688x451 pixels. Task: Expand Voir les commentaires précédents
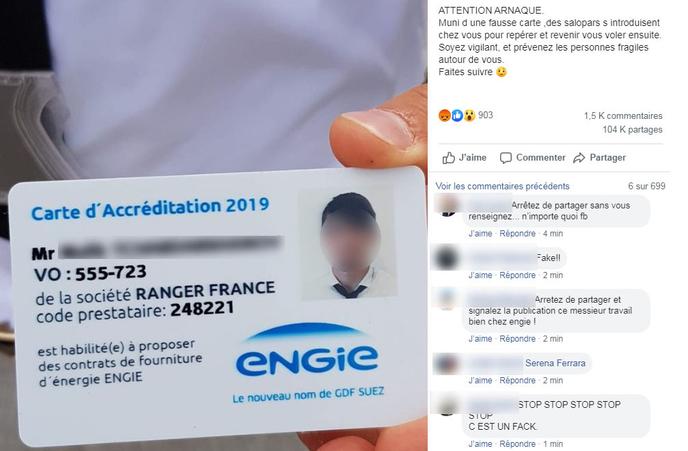tap(502, 186)
